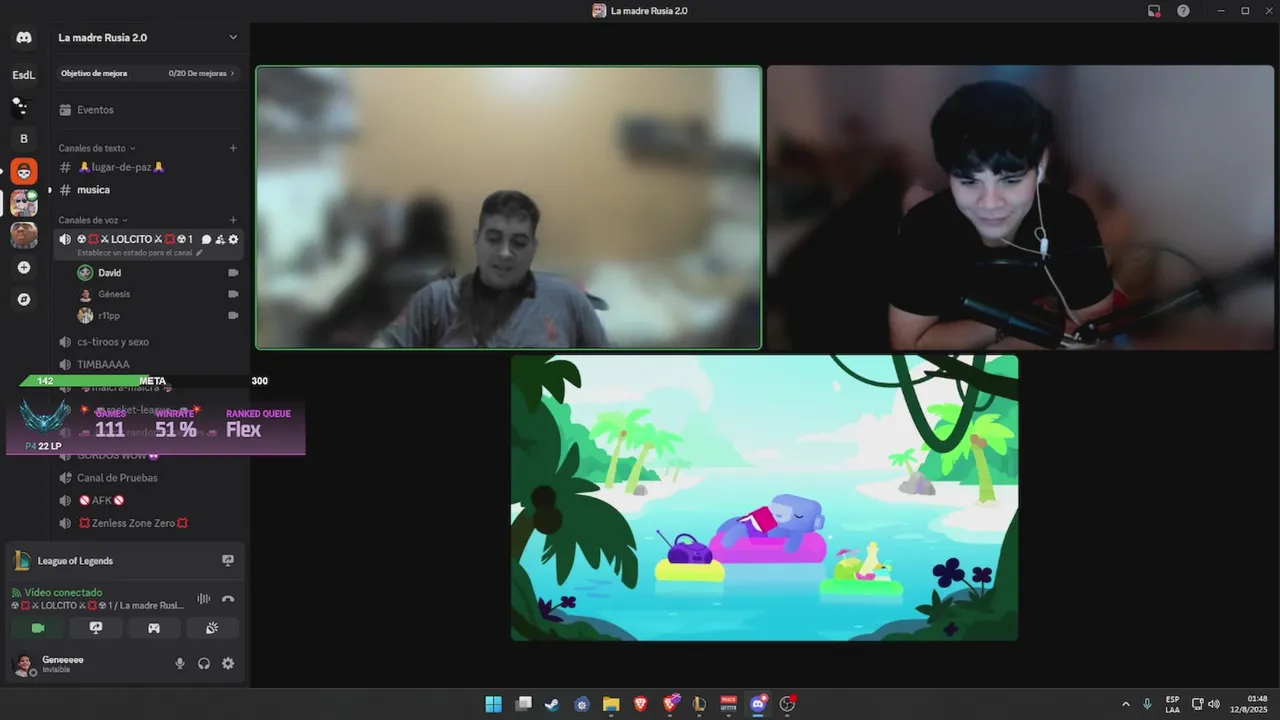Click the Video conectado status link

click(x=63, y=592)
